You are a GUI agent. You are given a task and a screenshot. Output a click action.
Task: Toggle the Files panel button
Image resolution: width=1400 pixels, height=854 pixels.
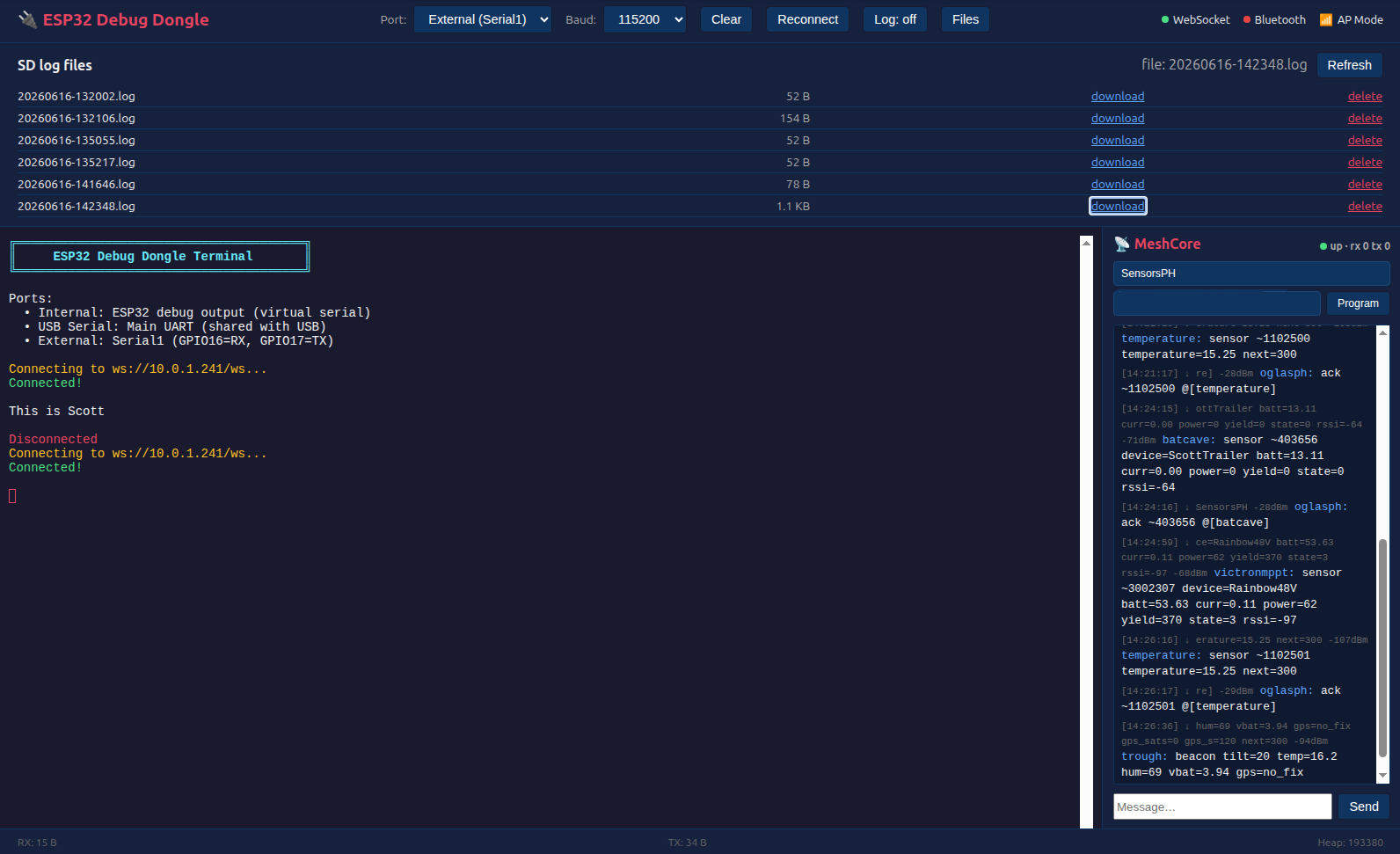[966, 19]
